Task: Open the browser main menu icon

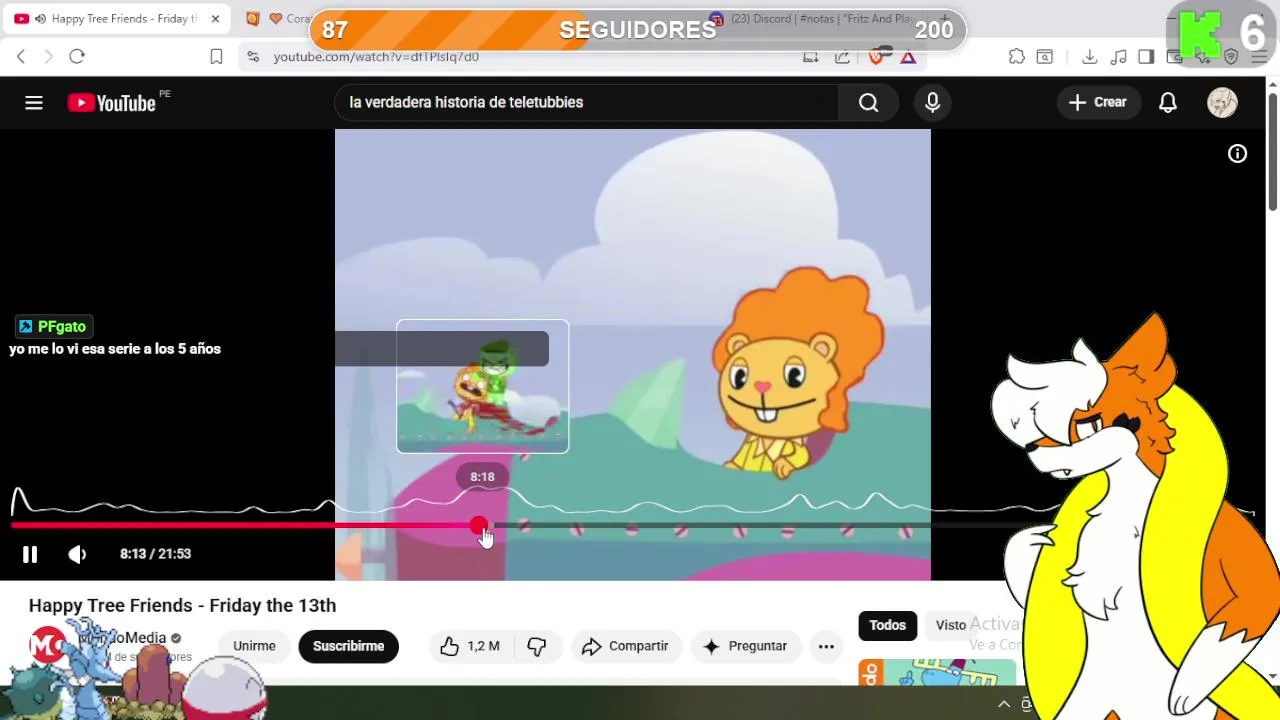Action: 1259,57
